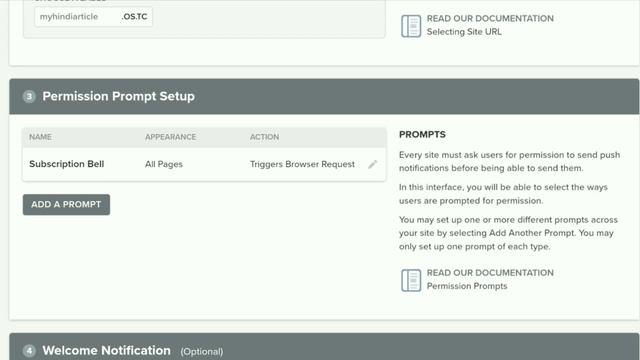Click the (Optional) label beside Welcome Notification
Image resolution: width=640 pixels, height=360 pixels.
pos(202,351)
